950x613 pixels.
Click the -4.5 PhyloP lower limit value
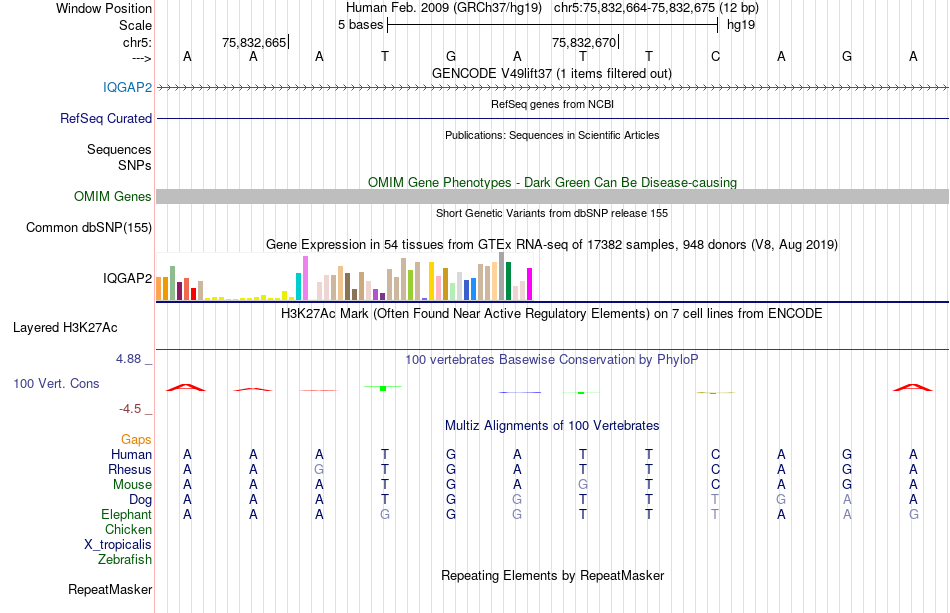point(130,409)
